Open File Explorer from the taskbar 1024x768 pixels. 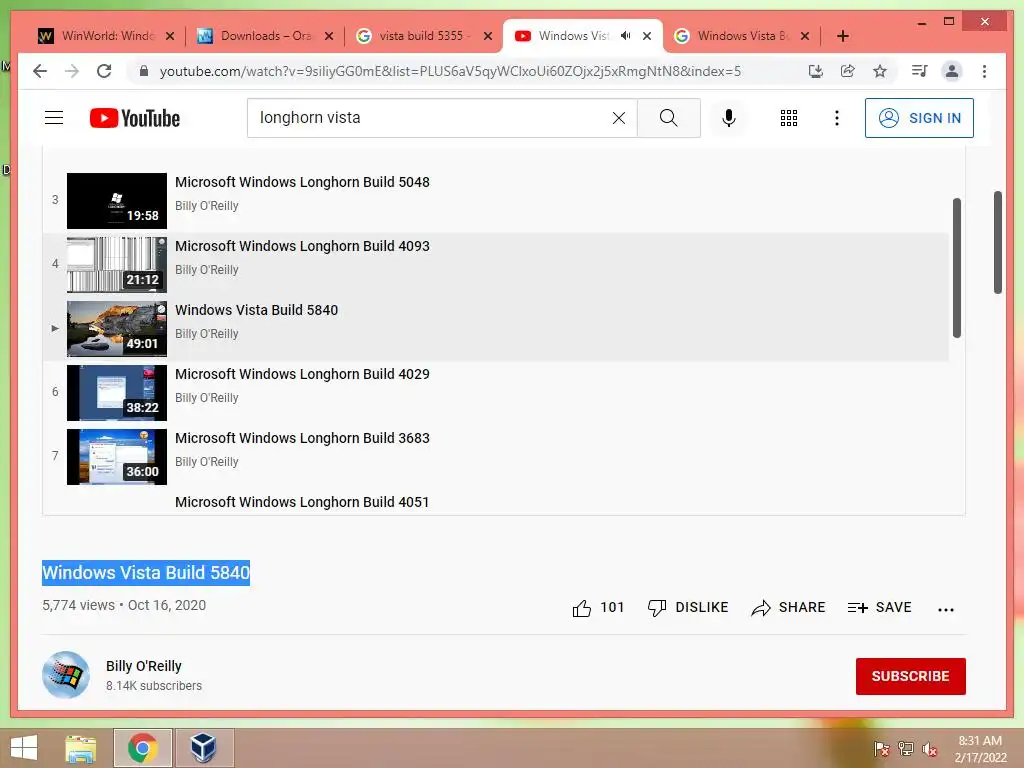coord(81,748)
